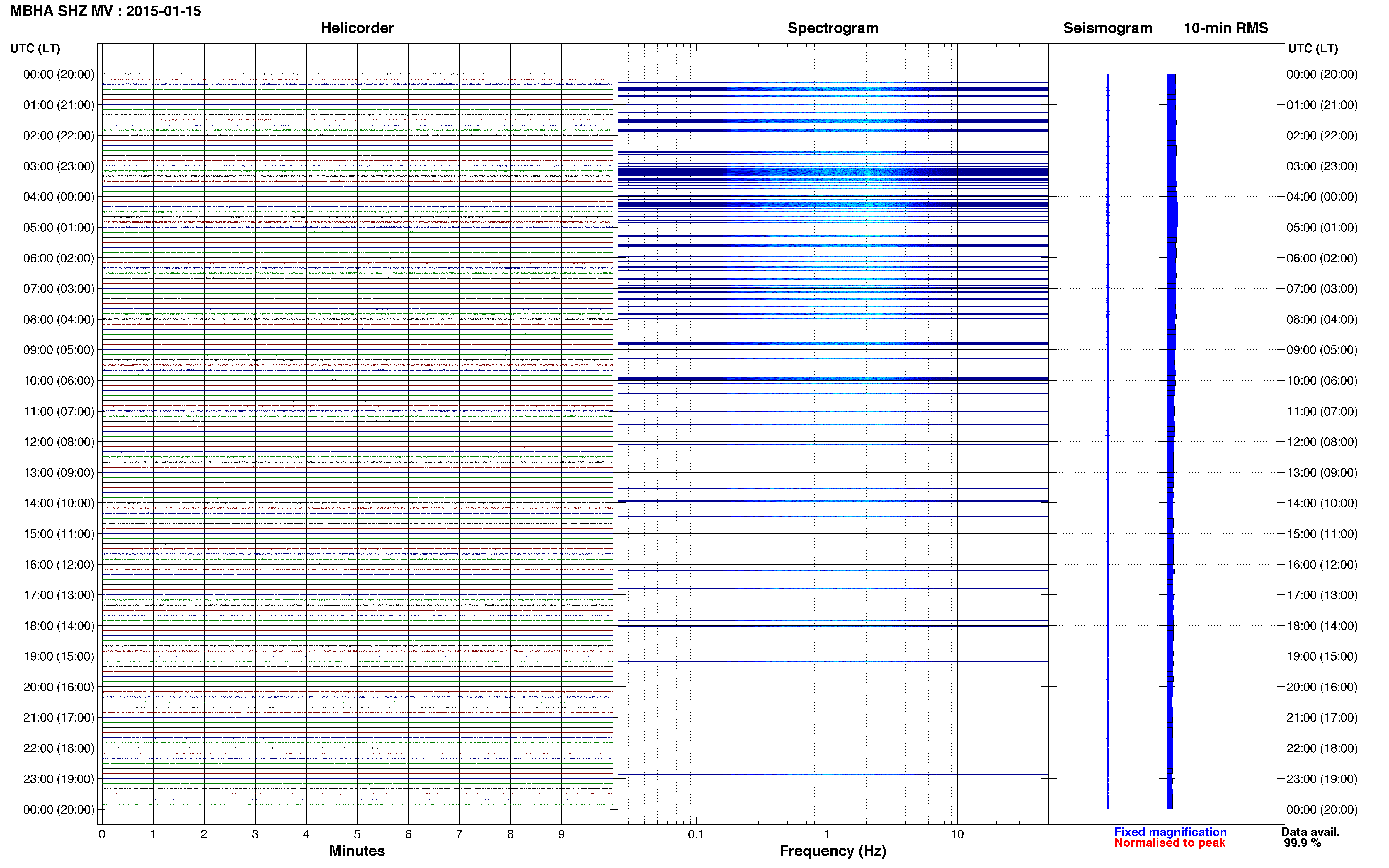Click the '10-min RMS' panel heading
The image size is (1389, 868).
(x=1226, y=28)
